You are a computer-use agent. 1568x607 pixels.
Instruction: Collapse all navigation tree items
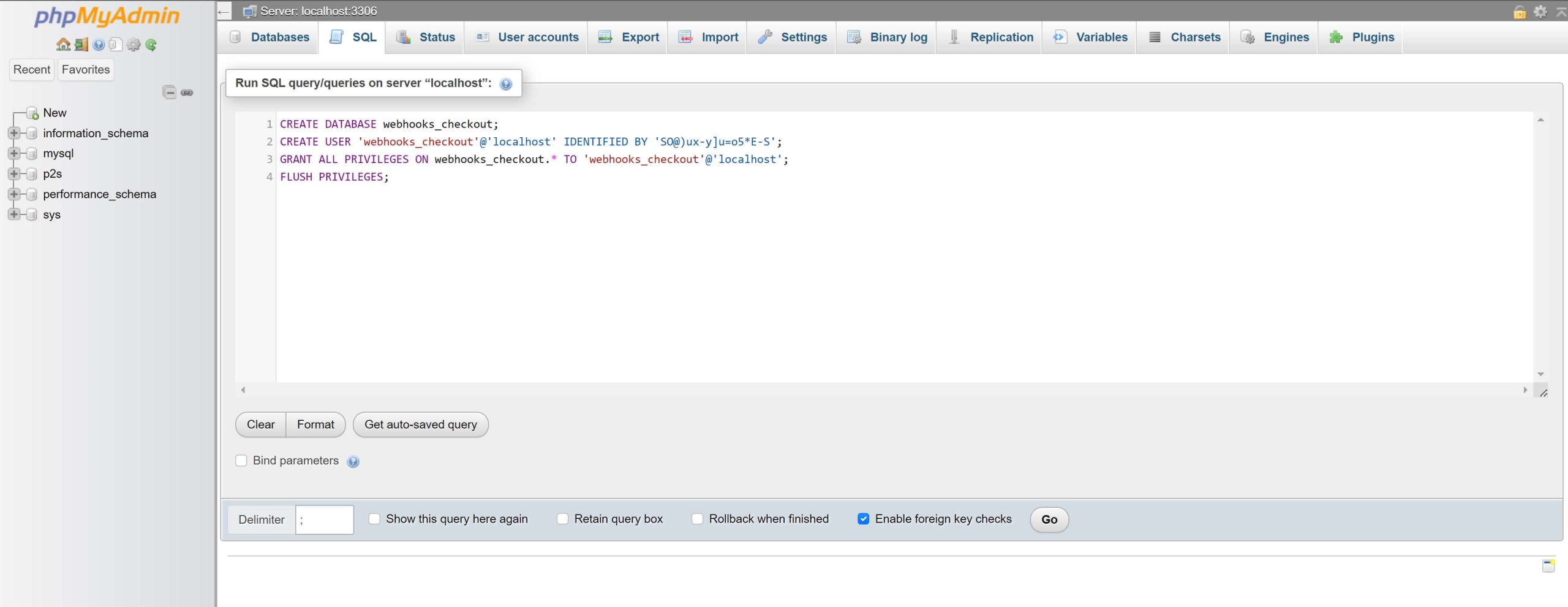click(170, 92)
